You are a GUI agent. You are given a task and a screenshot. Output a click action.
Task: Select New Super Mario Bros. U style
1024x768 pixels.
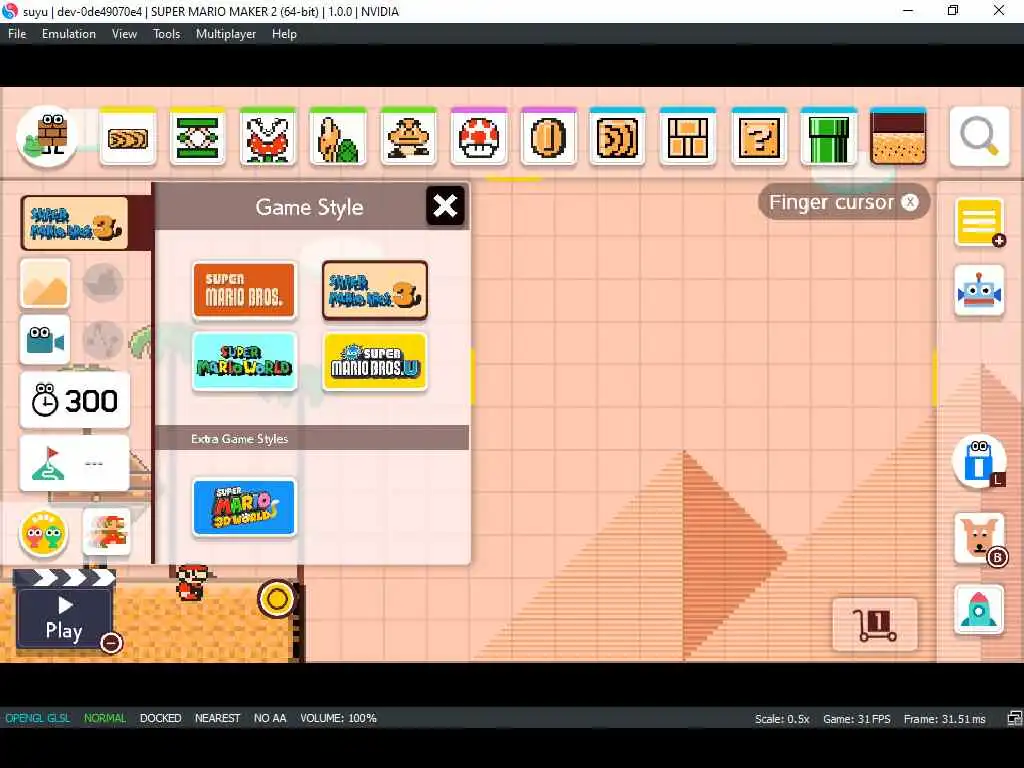click(375, 361)
